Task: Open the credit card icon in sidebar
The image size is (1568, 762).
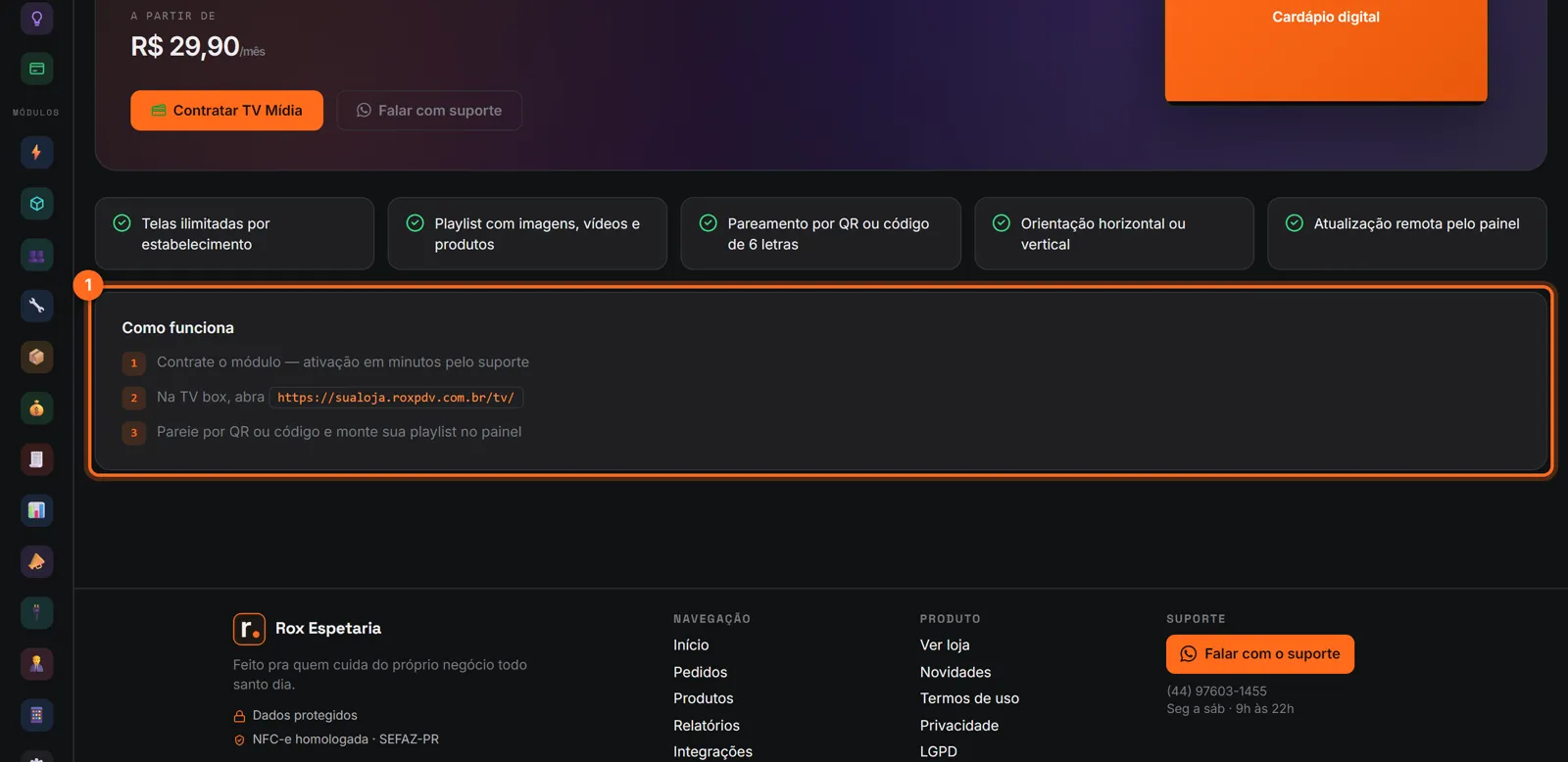Action: coord(36,69)
